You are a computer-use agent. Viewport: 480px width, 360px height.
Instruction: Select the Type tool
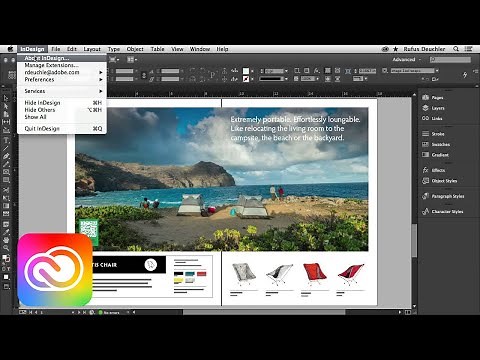tap(6, 140)
